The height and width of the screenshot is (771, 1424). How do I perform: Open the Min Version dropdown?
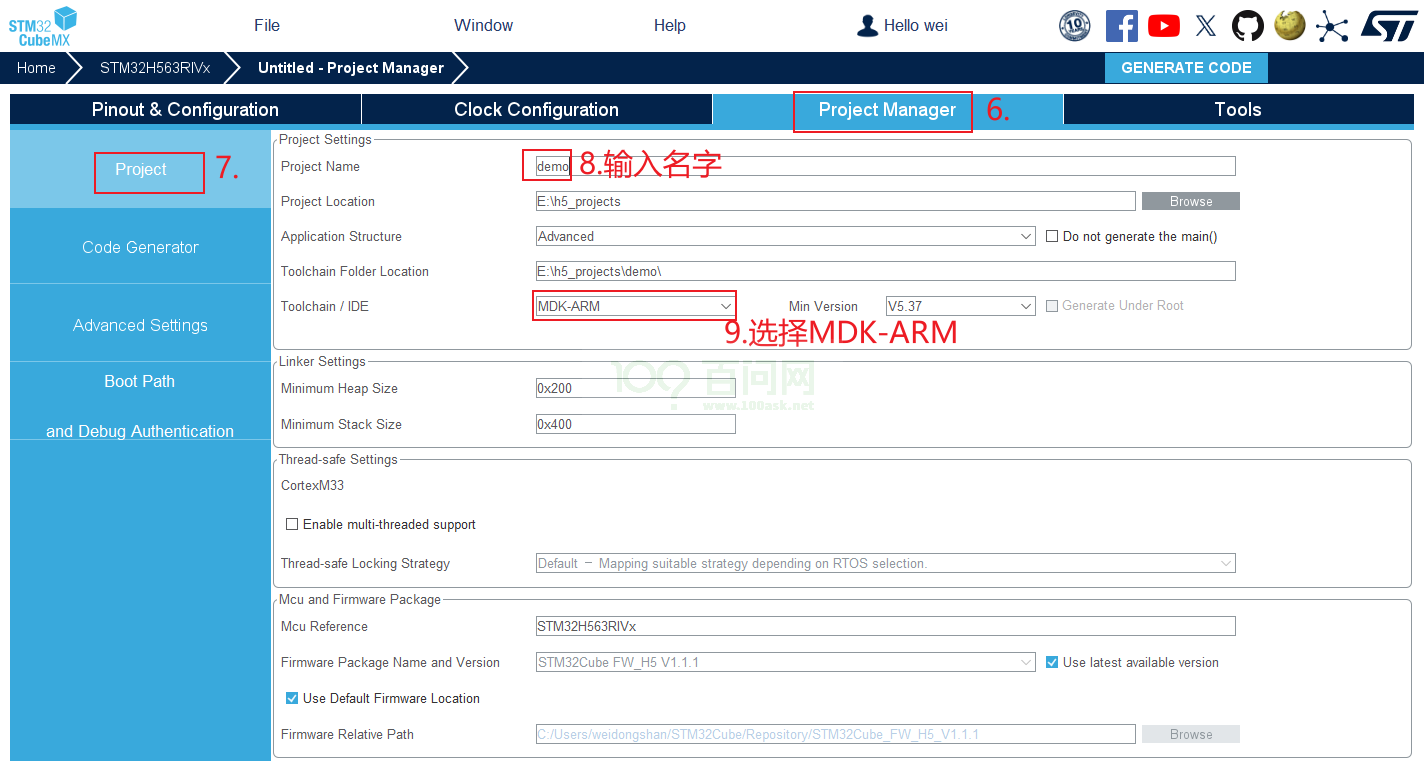click(x=961, y=306)
